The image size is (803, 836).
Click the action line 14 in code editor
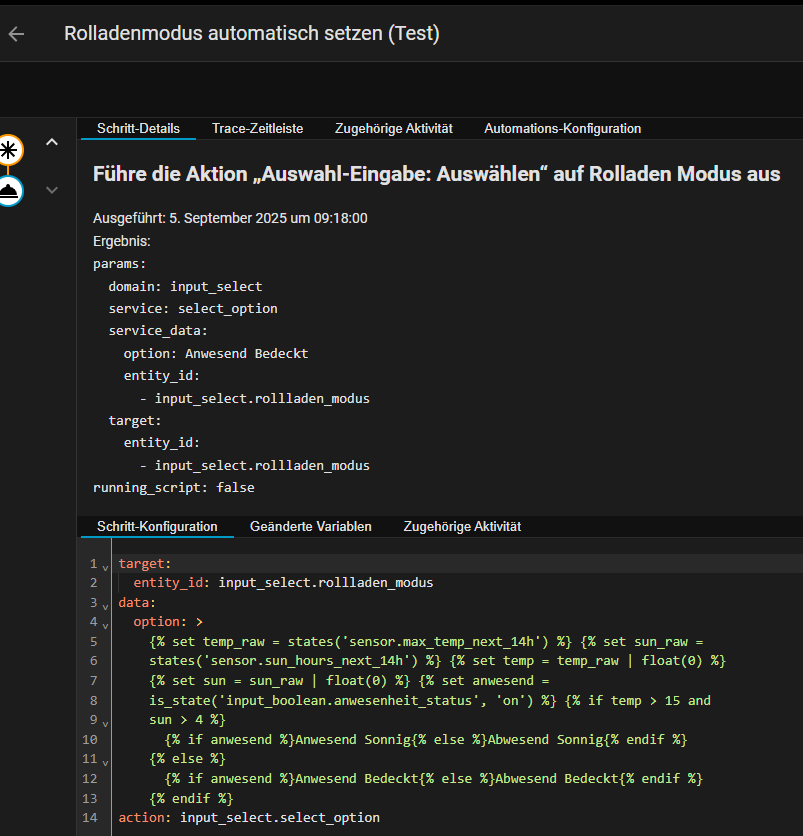249,818
